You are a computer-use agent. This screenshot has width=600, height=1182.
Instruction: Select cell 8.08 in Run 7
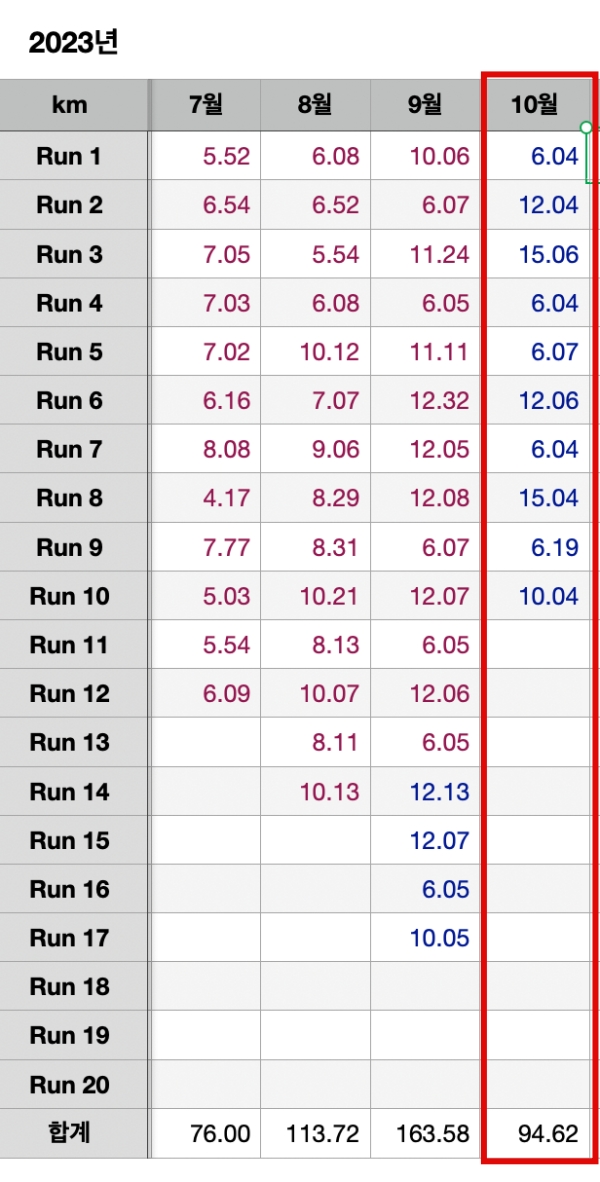pyautogui.click(x=205, y=449)
